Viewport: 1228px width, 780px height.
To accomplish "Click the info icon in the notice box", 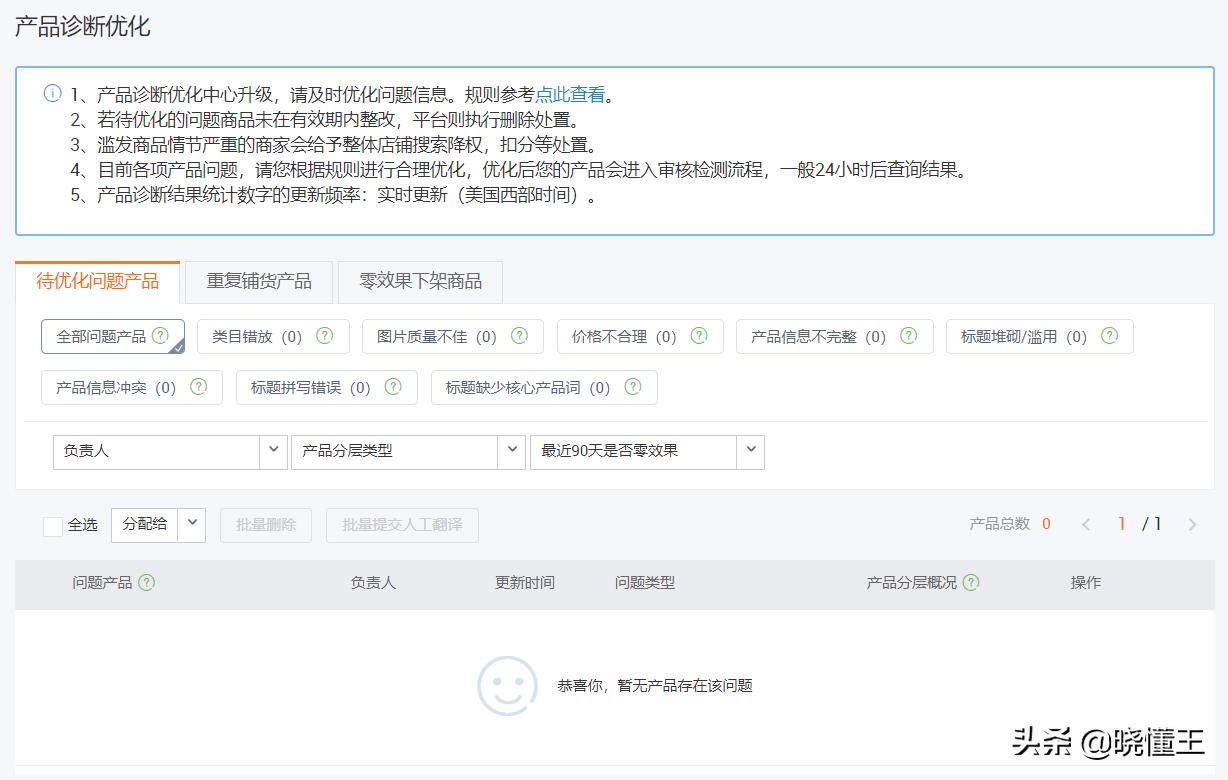I will pyautogui.click(x=52, y=92).
